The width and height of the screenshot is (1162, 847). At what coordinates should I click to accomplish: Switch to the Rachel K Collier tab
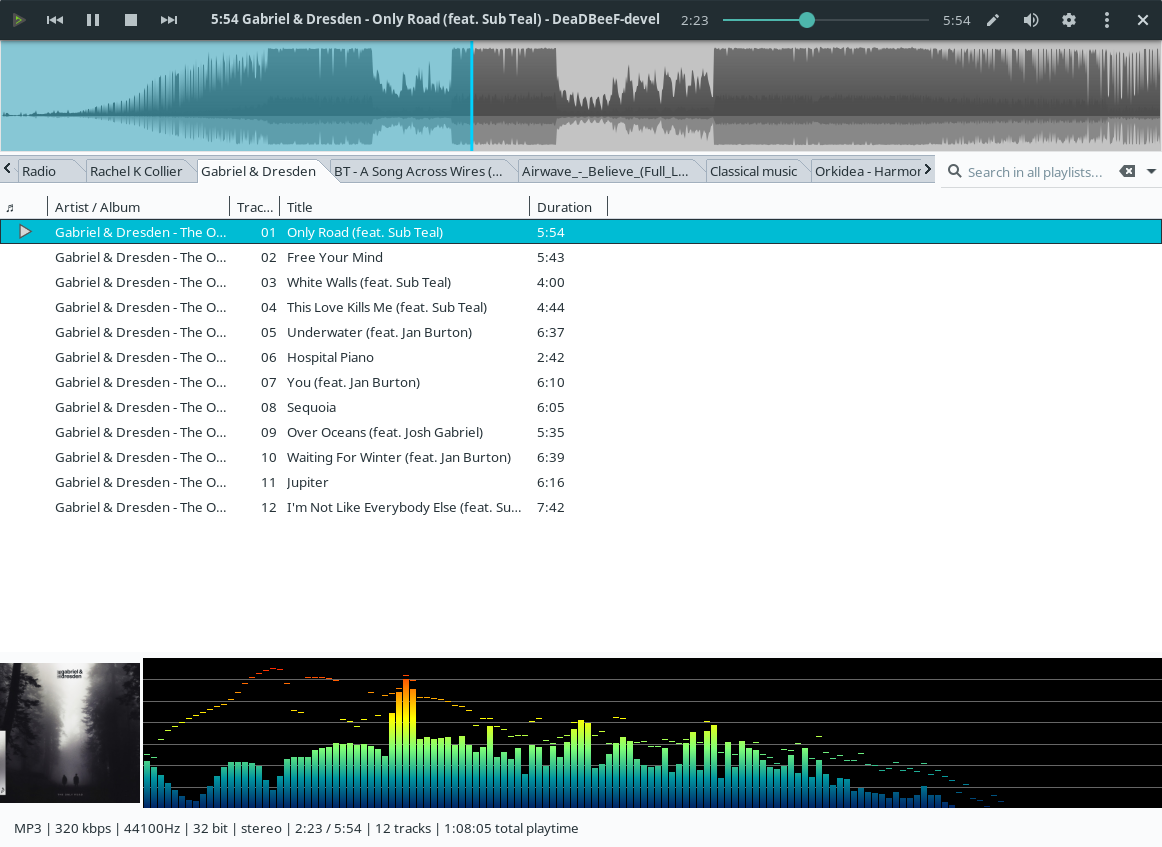(x=136, y=171)
